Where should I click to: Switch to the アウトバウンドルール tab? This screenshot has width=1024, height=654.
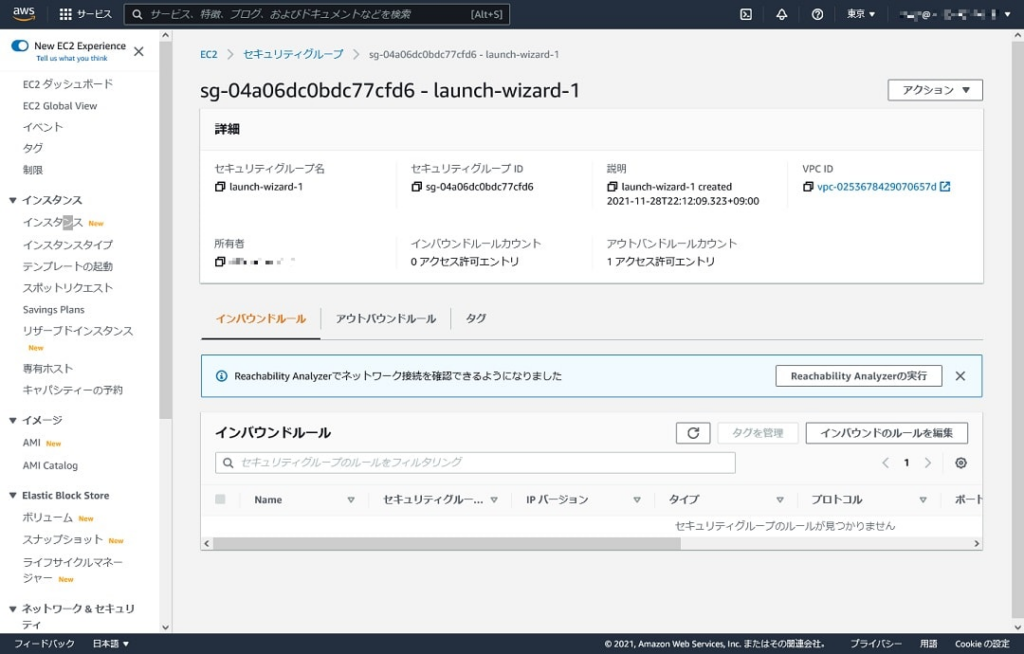[x=386, y=318]
